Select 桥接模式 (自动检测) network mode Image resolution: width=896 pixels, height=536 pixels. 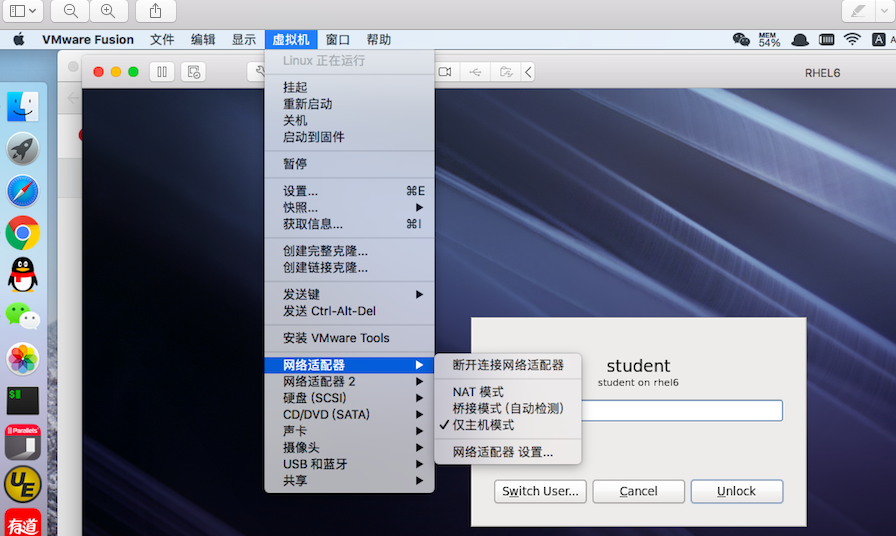tap(508, 408)
